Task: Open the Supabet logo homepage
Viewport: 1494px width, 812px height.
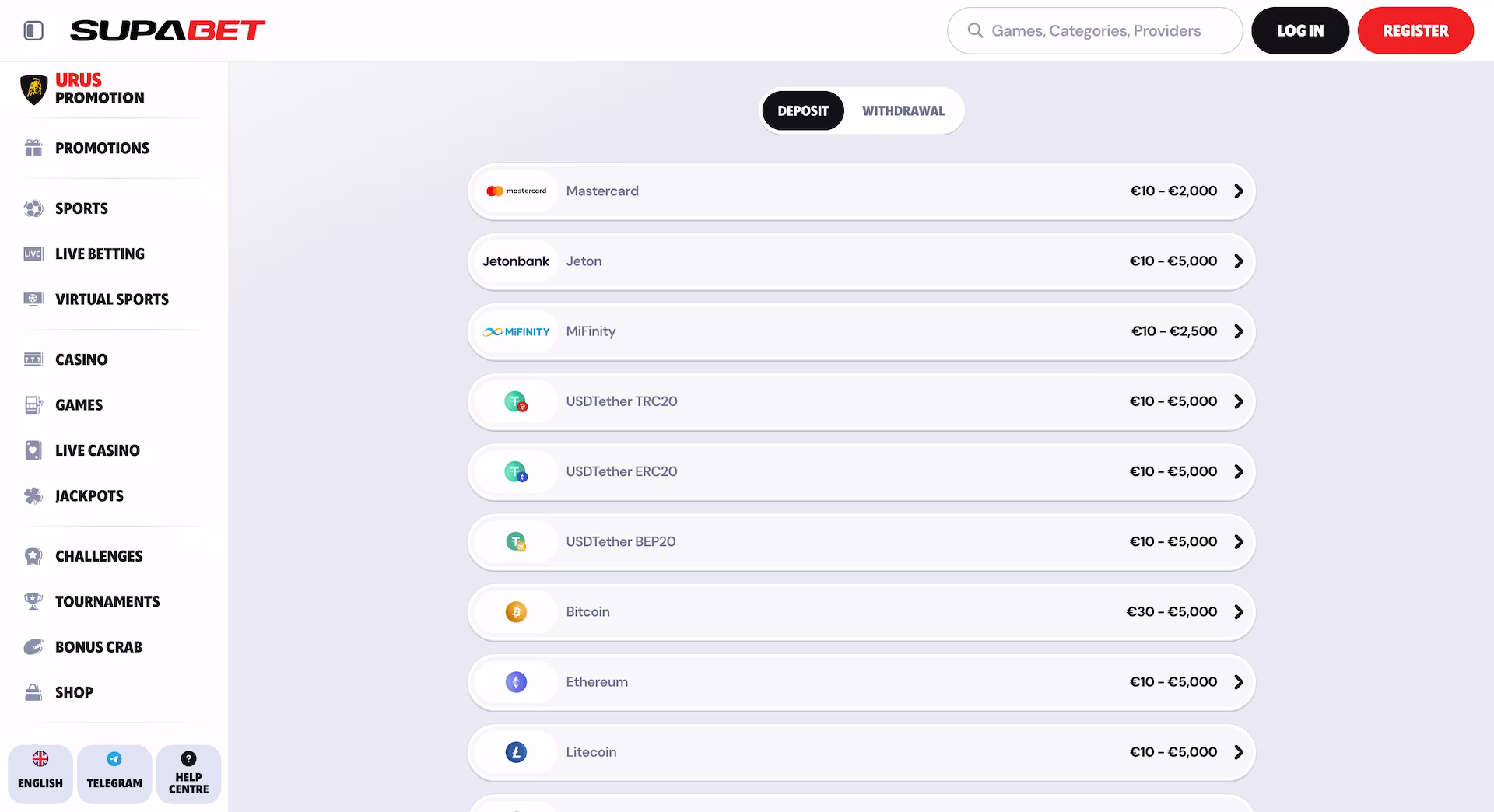Action: coord(167,30)
